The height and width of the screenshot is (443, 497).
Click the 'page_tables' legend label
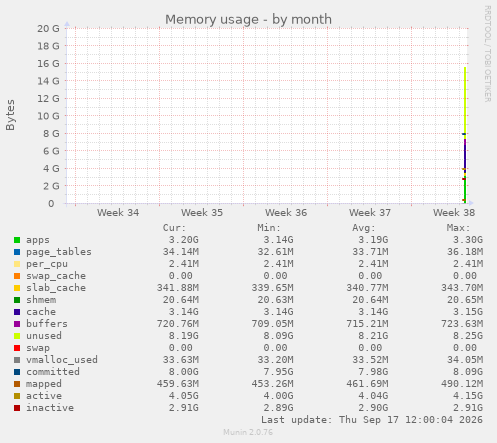[59, 252]
